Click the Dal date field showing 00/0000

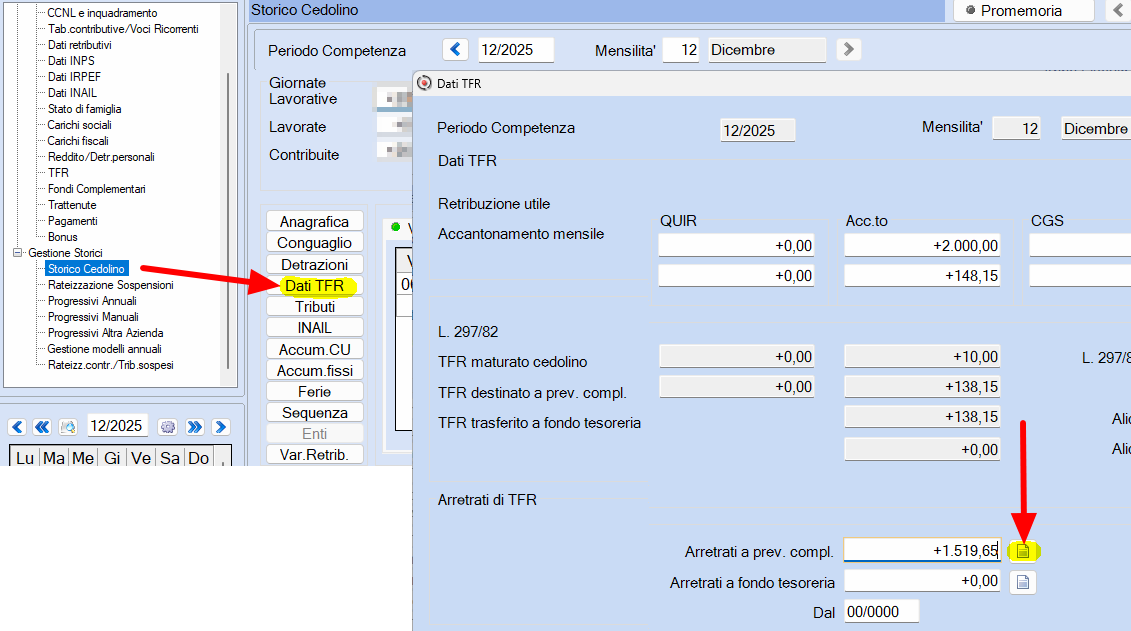click(x=881, y=612)
